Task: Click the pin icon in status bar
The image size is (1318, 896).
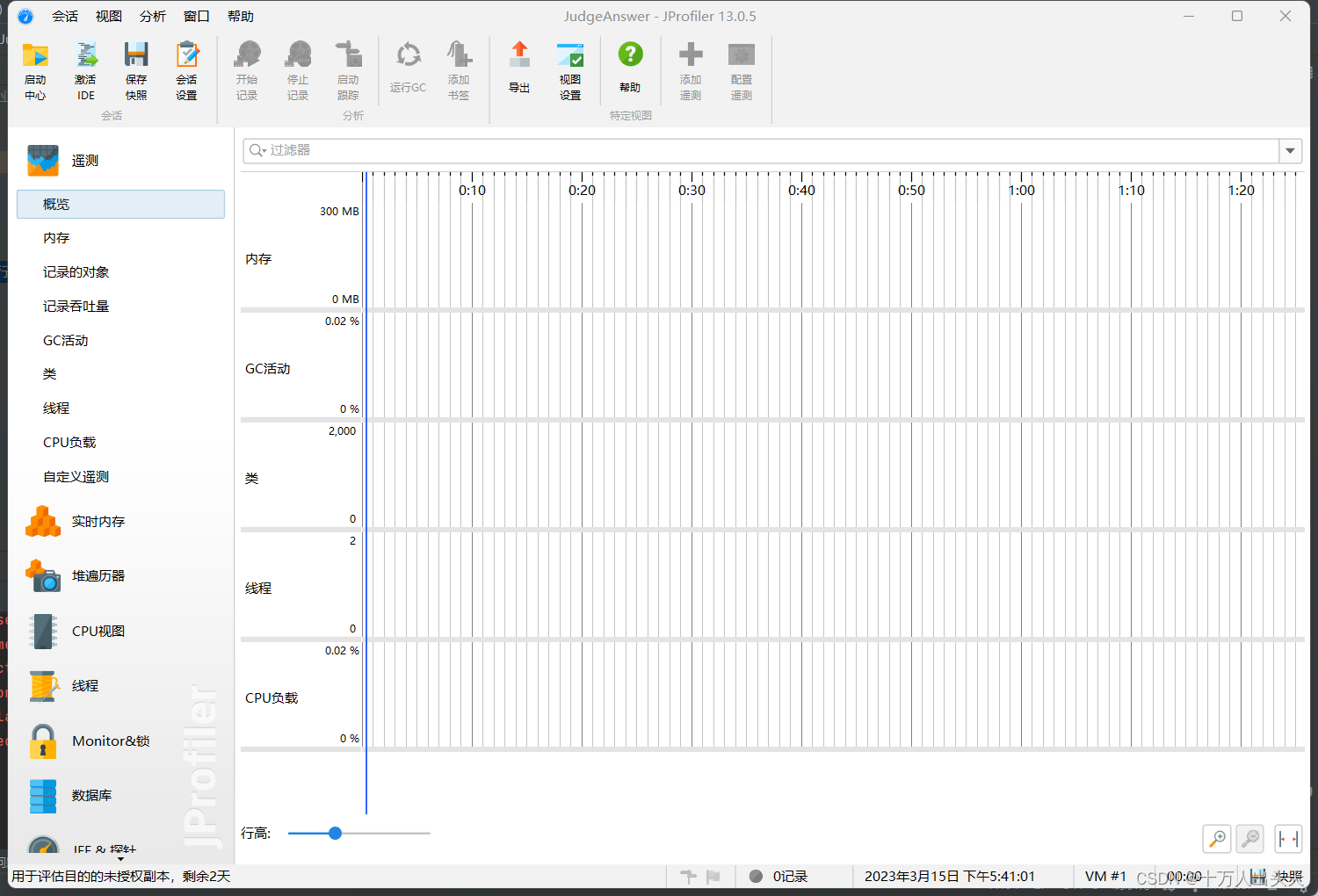Action: (689, 876)
